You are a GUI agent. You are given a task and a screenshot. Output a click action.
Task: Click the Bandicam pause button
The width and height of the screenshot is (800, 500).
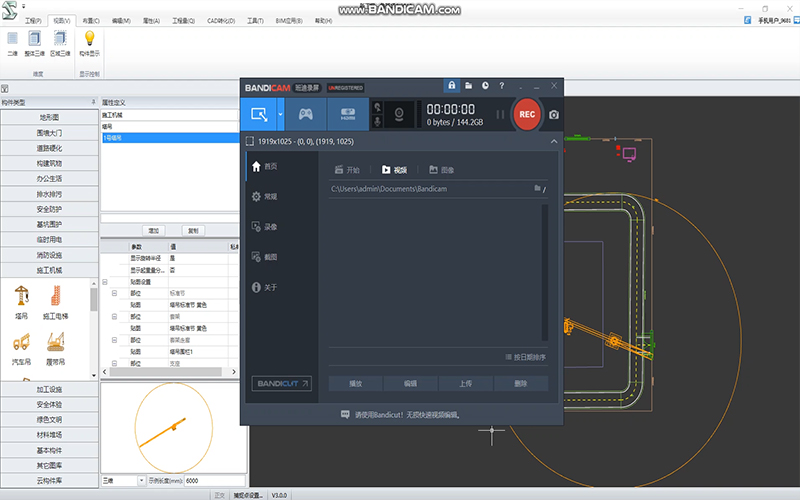500,115
